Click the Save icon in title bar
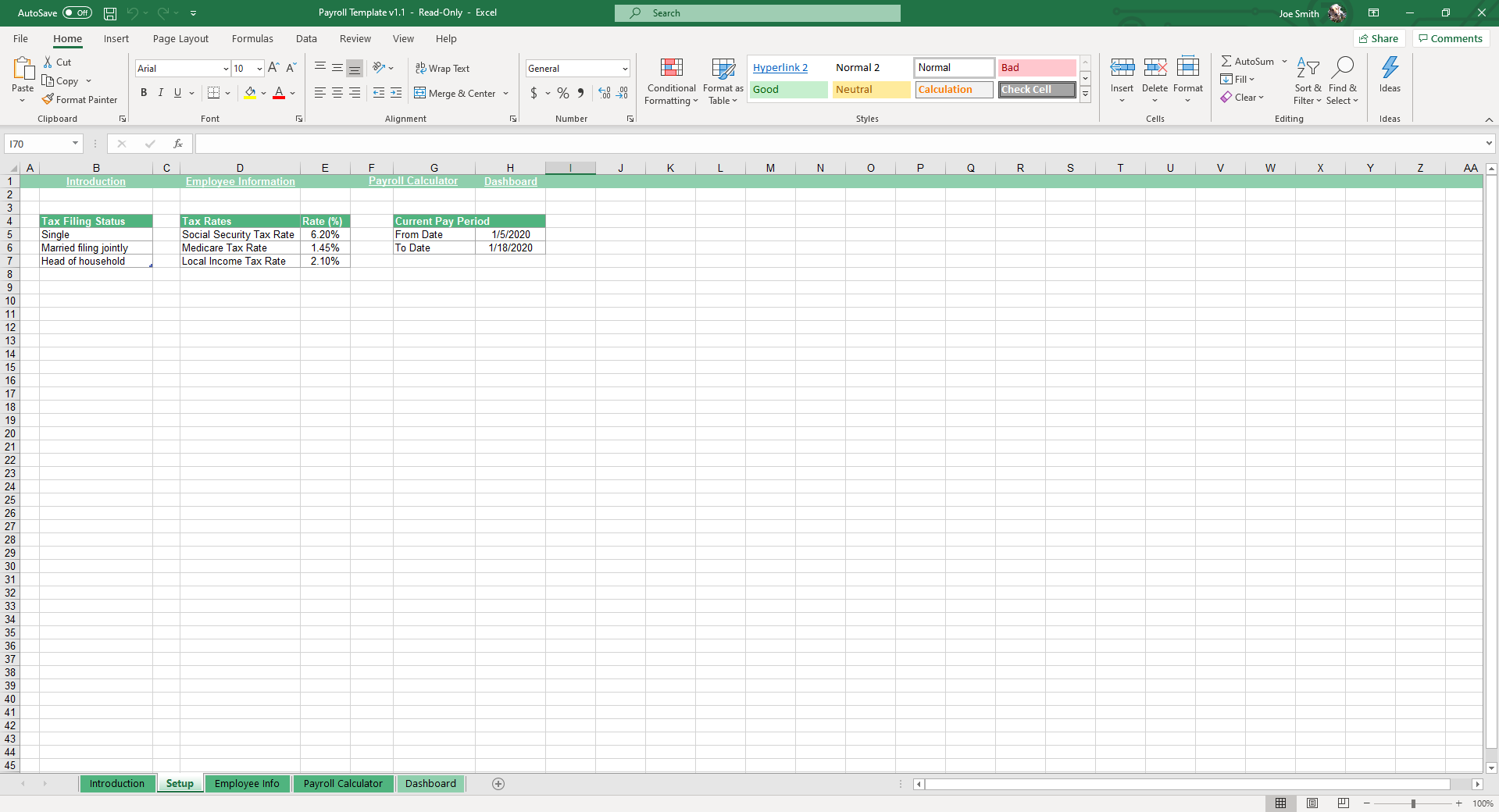The image size is (1499, 812). coord(110,13)
